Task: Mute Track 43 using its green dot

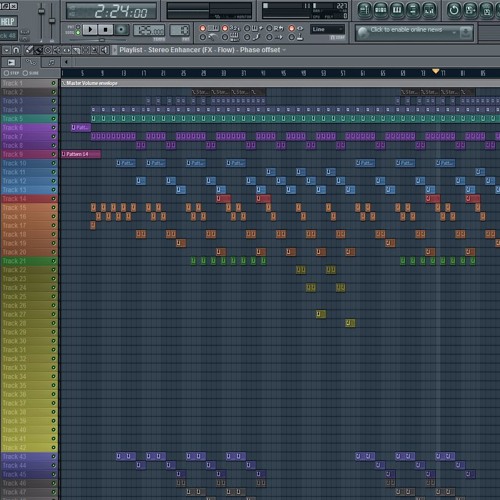Action: [53, 456]
